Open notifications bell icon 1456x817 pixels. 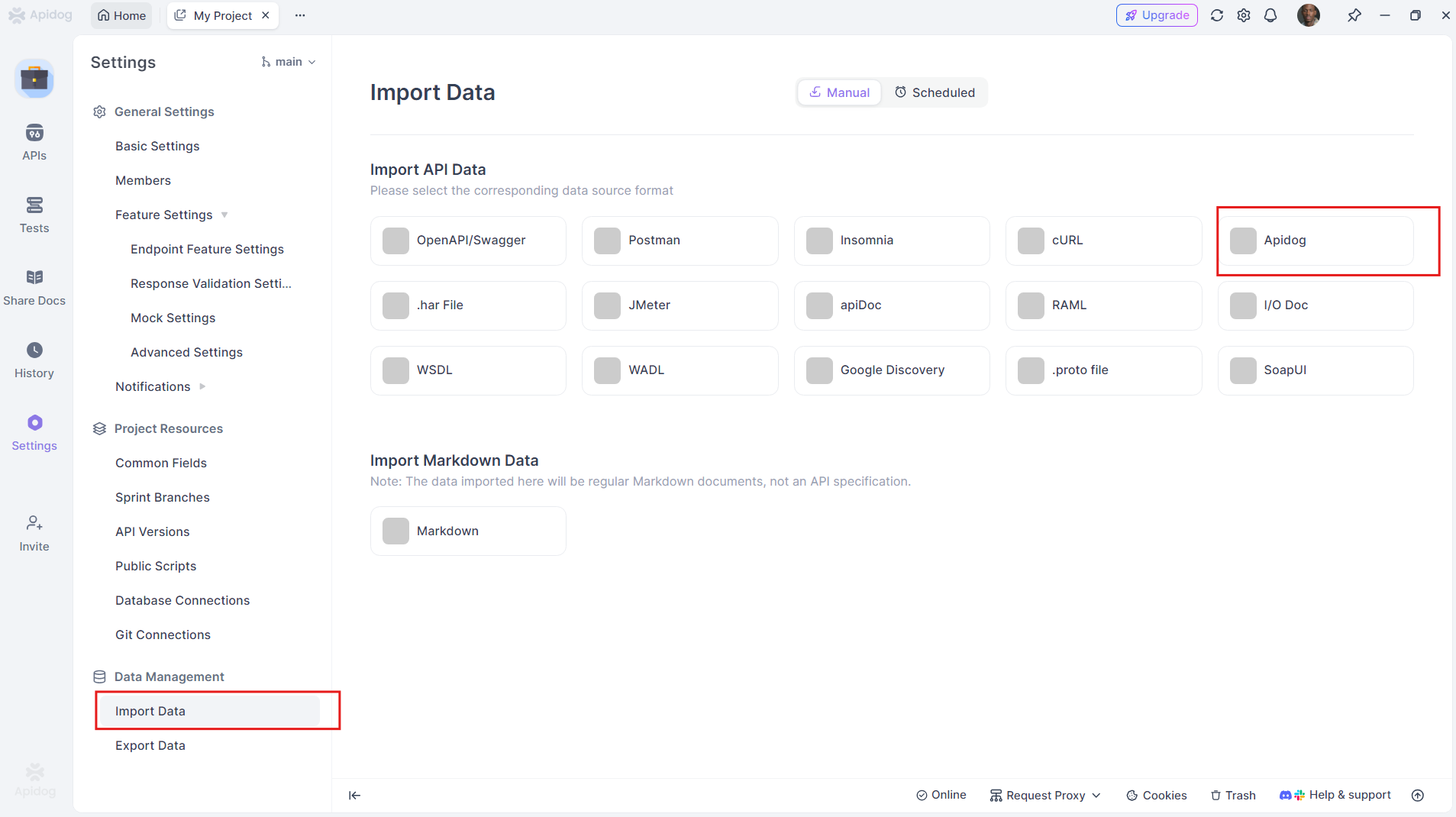point(1270,15)
